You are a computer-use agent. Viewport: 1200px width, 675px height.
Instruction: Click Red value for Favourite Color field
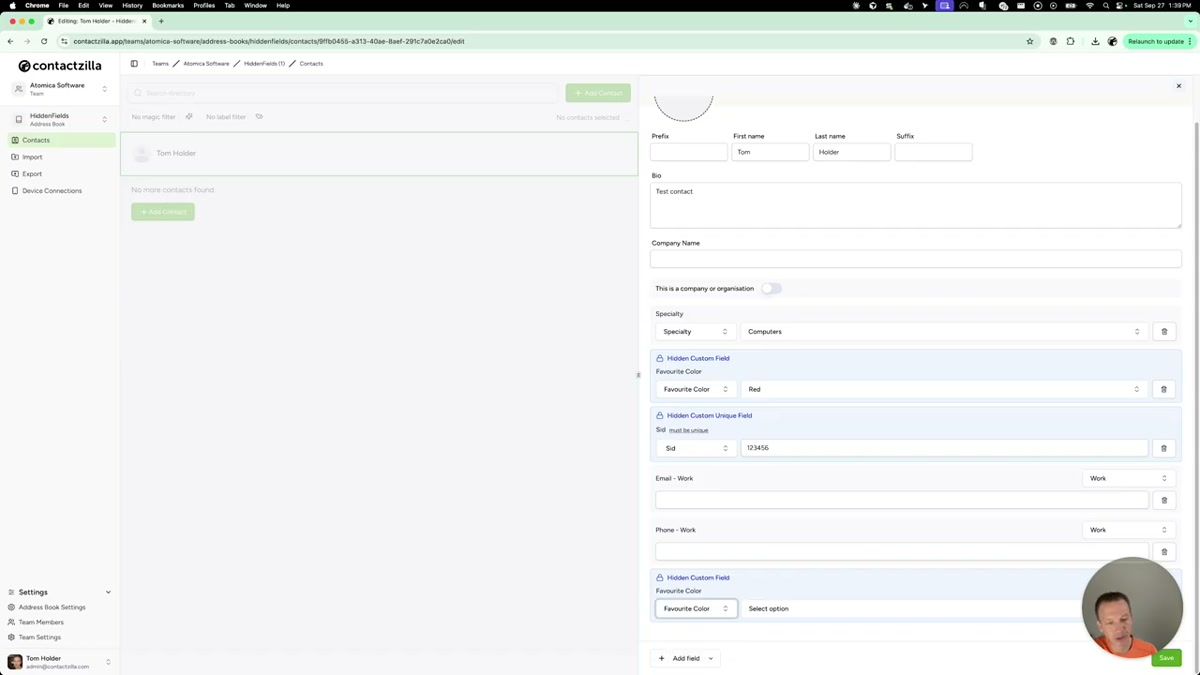pyautogui.click(x=943, y=389)
